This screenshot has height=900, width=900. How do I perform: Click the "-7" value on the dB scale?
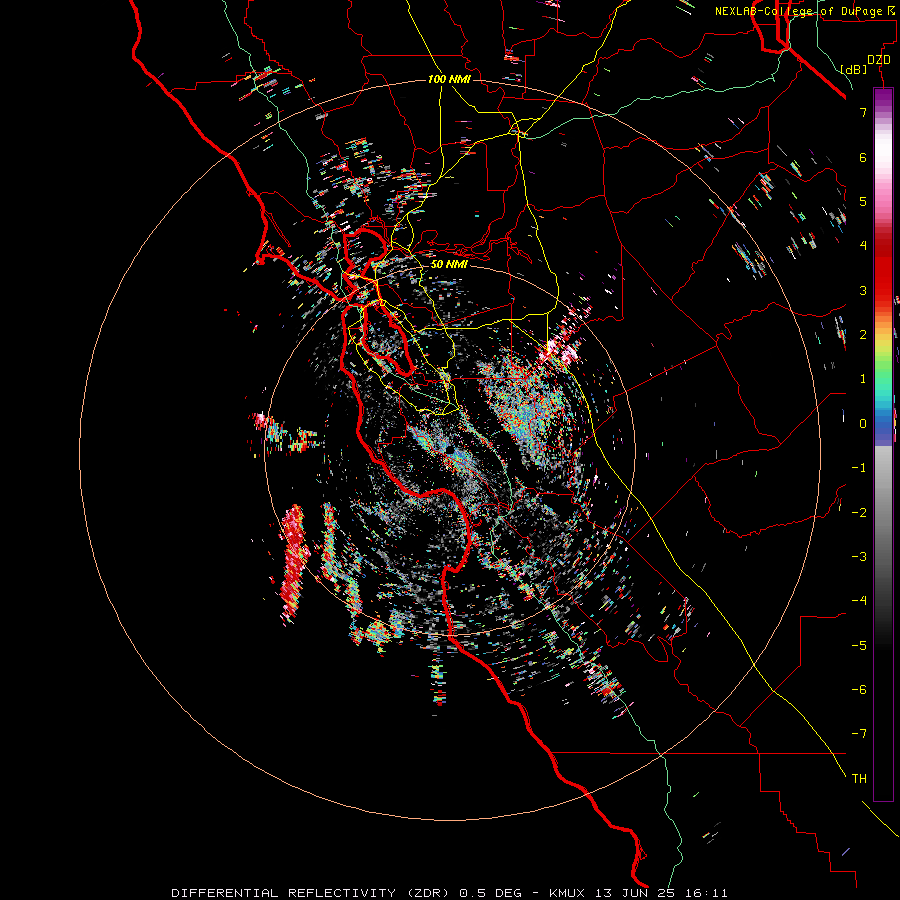coord(859,734)
